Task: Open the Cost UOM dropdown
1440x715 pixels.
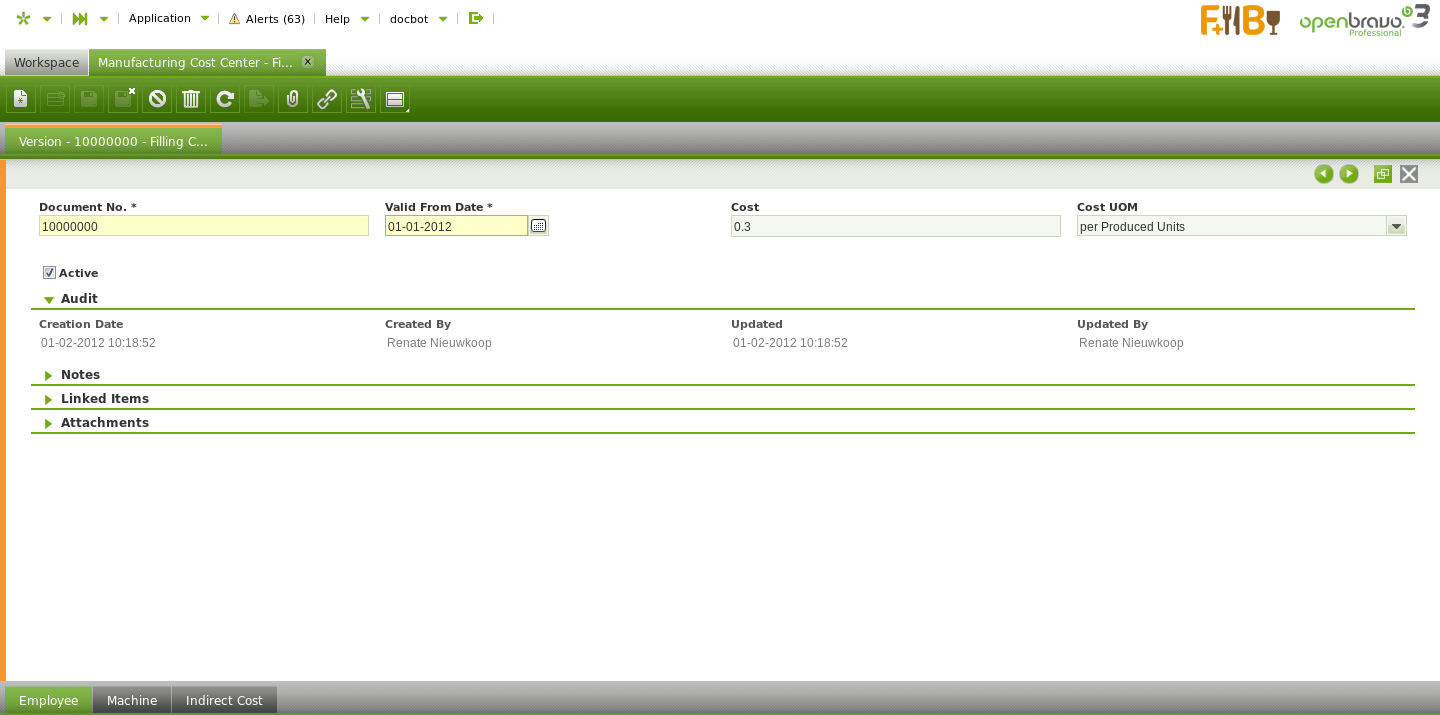Action: pos(1396,226)
